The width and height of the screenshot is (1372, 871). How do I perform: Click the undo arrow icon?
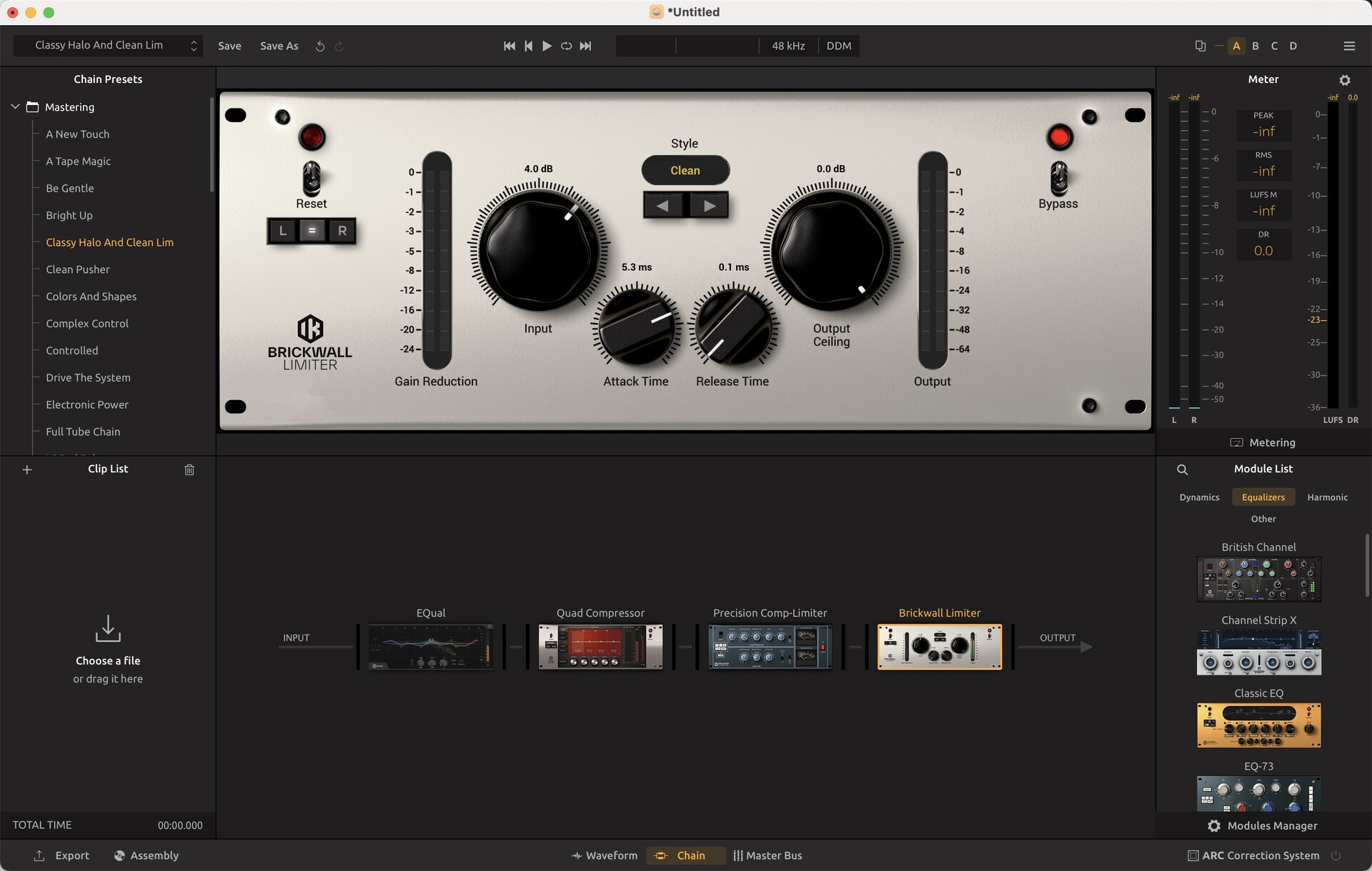point(320,46)
